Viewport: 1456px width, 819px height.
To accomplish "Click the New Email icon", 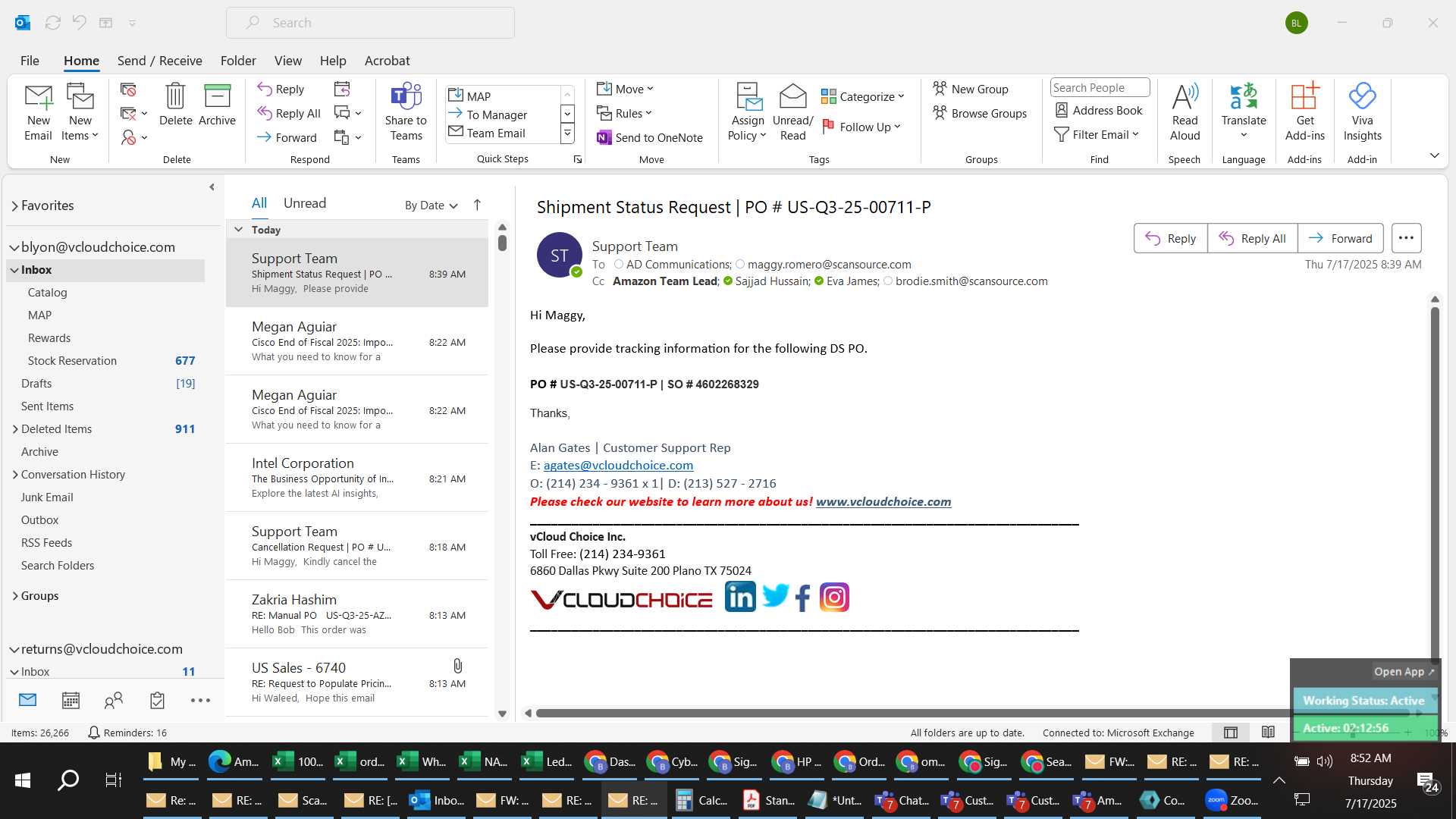I will click(x=38, y=112).
